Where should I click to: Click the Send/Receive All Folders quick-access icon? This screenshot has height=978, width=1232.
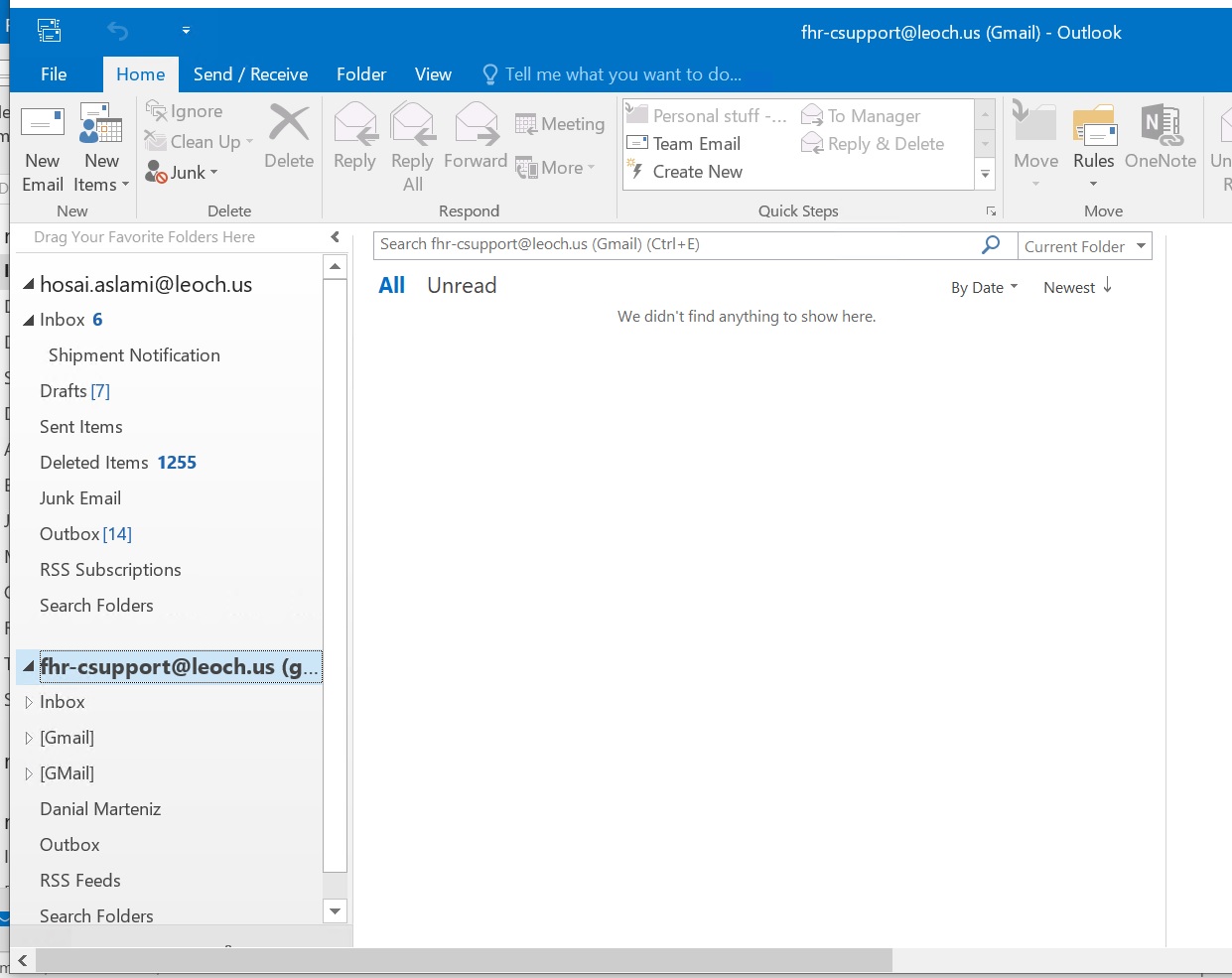49,31
